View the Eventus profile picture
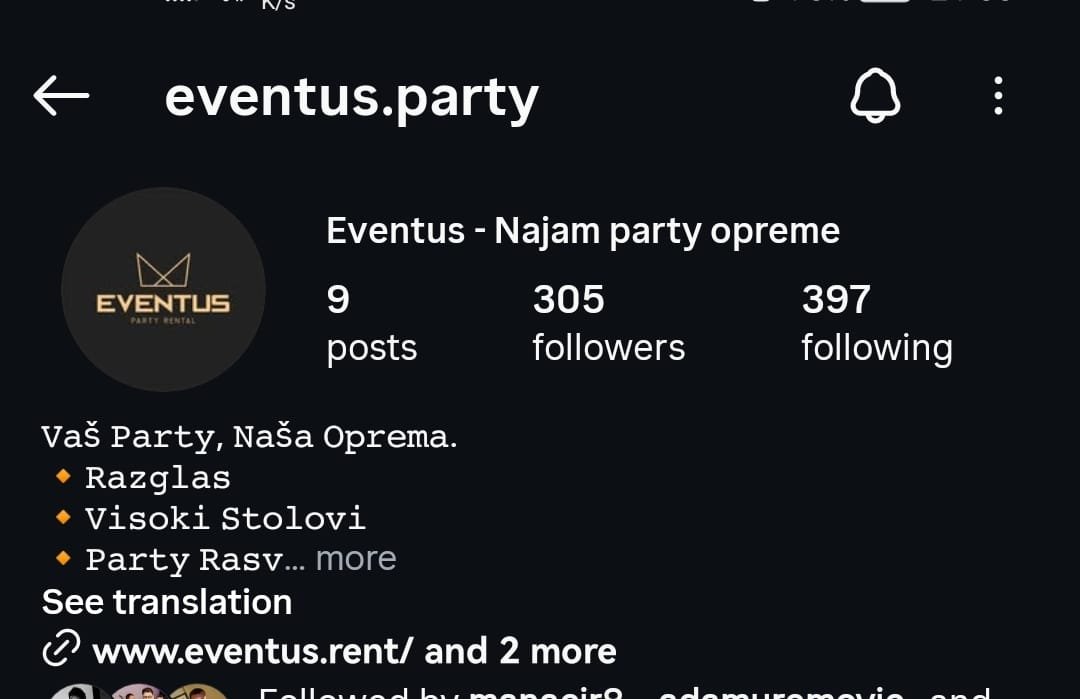Image resolution: width=1080 pixels, height=699 pixels. point(163,290)
